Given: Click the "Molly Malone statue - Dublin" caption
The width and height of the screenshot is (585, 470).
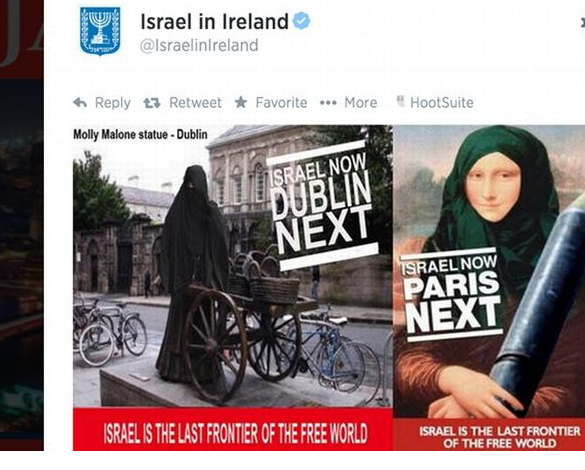Looking at the screenshot, I should coord(140,135).
